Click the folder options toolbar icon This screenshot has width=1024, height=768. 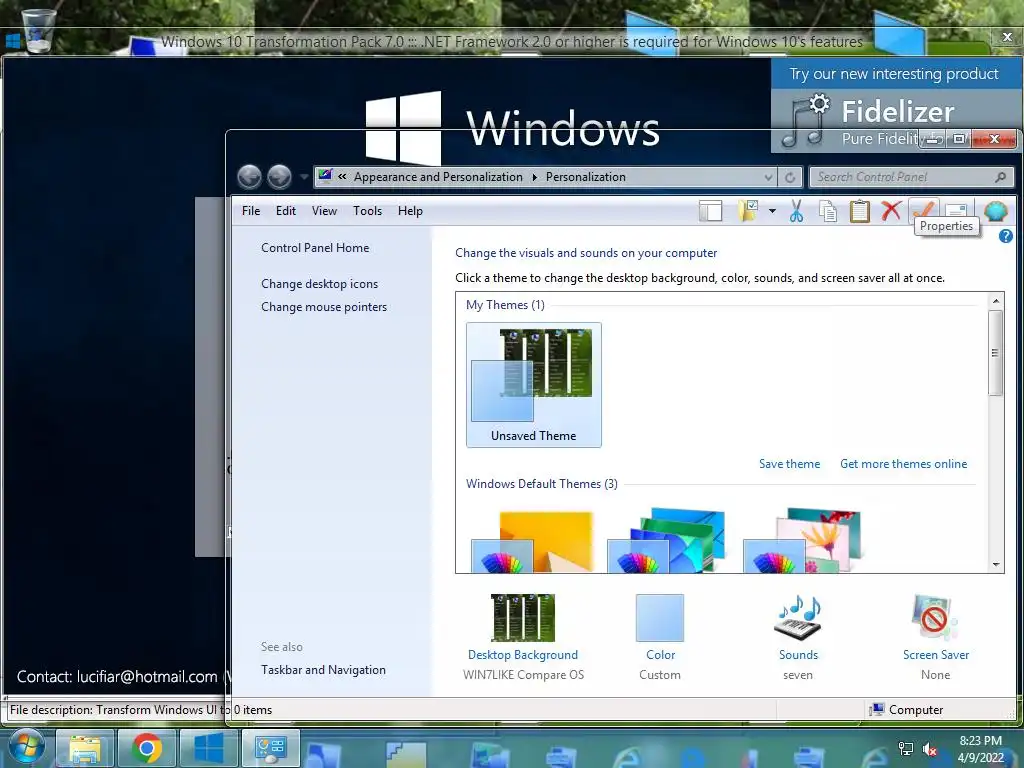click(x=748, y=211)
